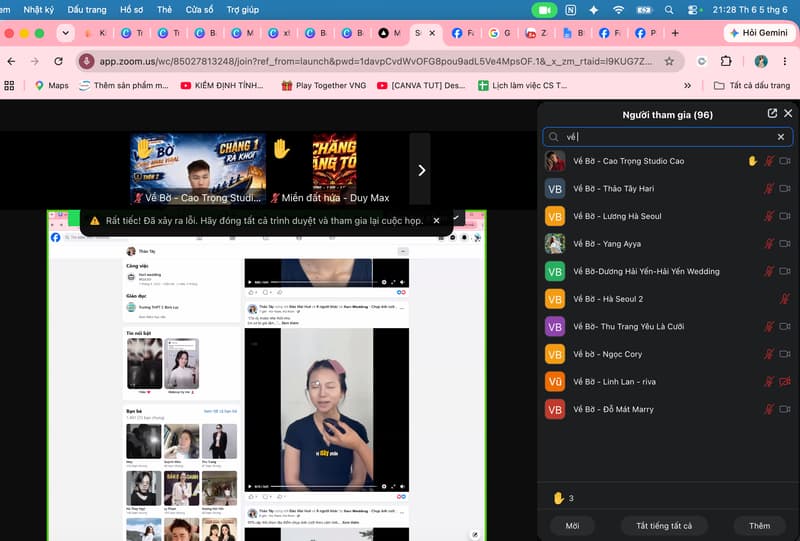The width and height of the screenshot is (800, 541).
Task: Click the address bar URL
Action: pyautogui.click(x=375, y=61)
